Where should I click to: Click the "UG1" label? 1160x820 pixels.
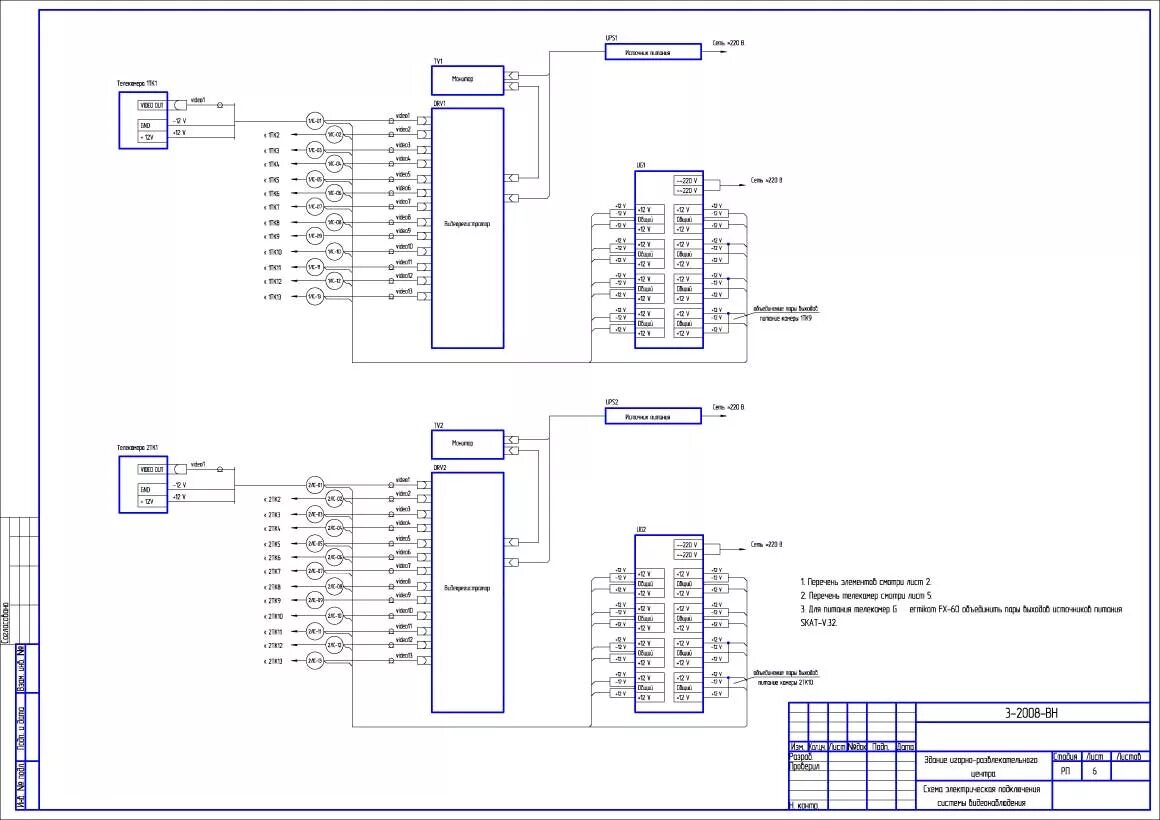(x=641, y=165)
